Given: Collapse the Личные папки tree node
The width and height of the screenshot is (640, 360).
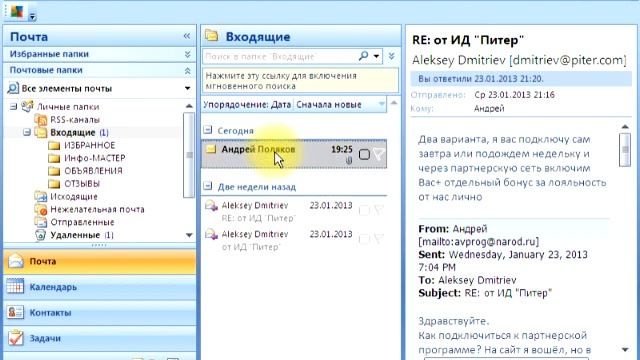Looking at the screenshot, I should [x=13, y=107].
